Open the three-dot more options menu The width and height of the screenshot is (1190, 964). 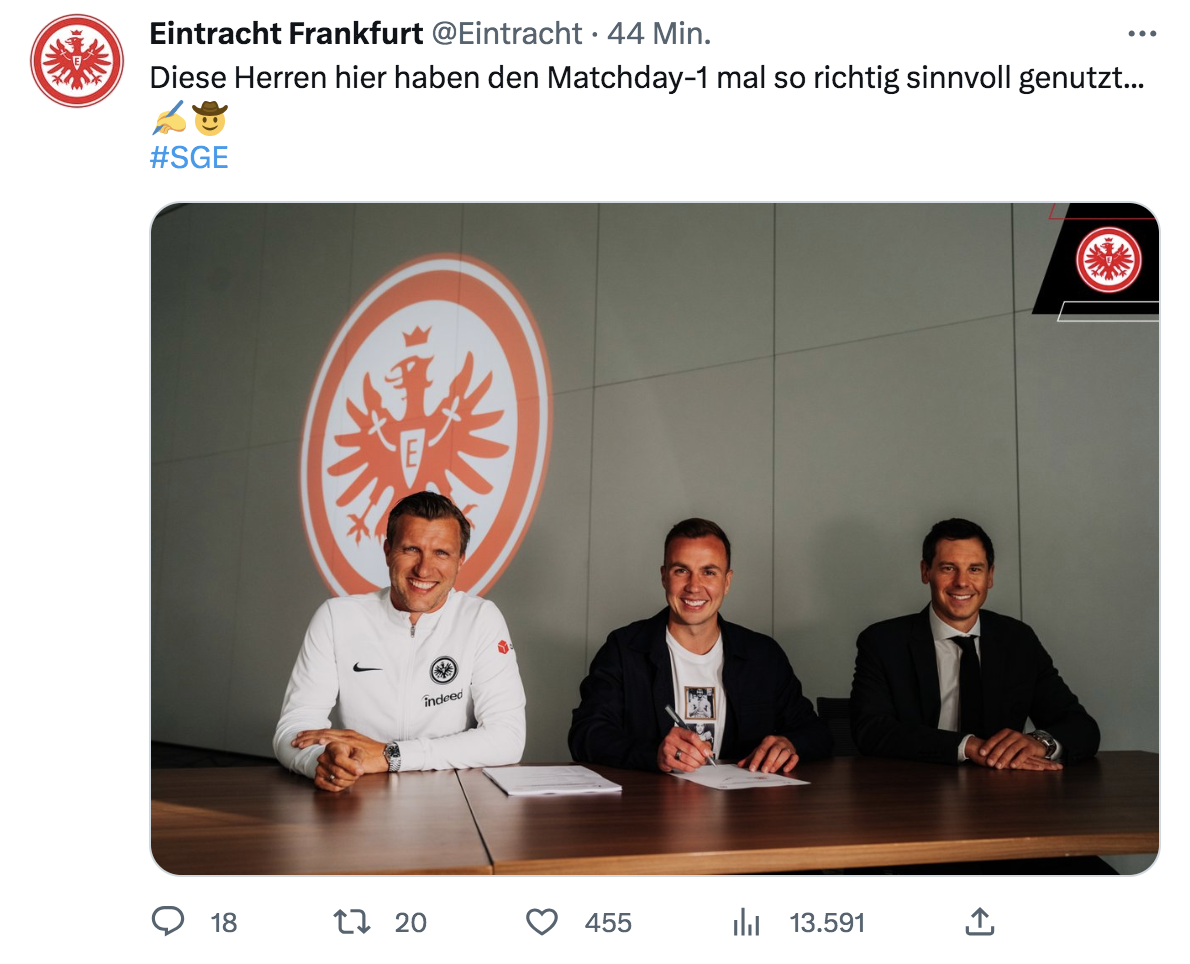pyautogui.click(x=1141, y=34)
